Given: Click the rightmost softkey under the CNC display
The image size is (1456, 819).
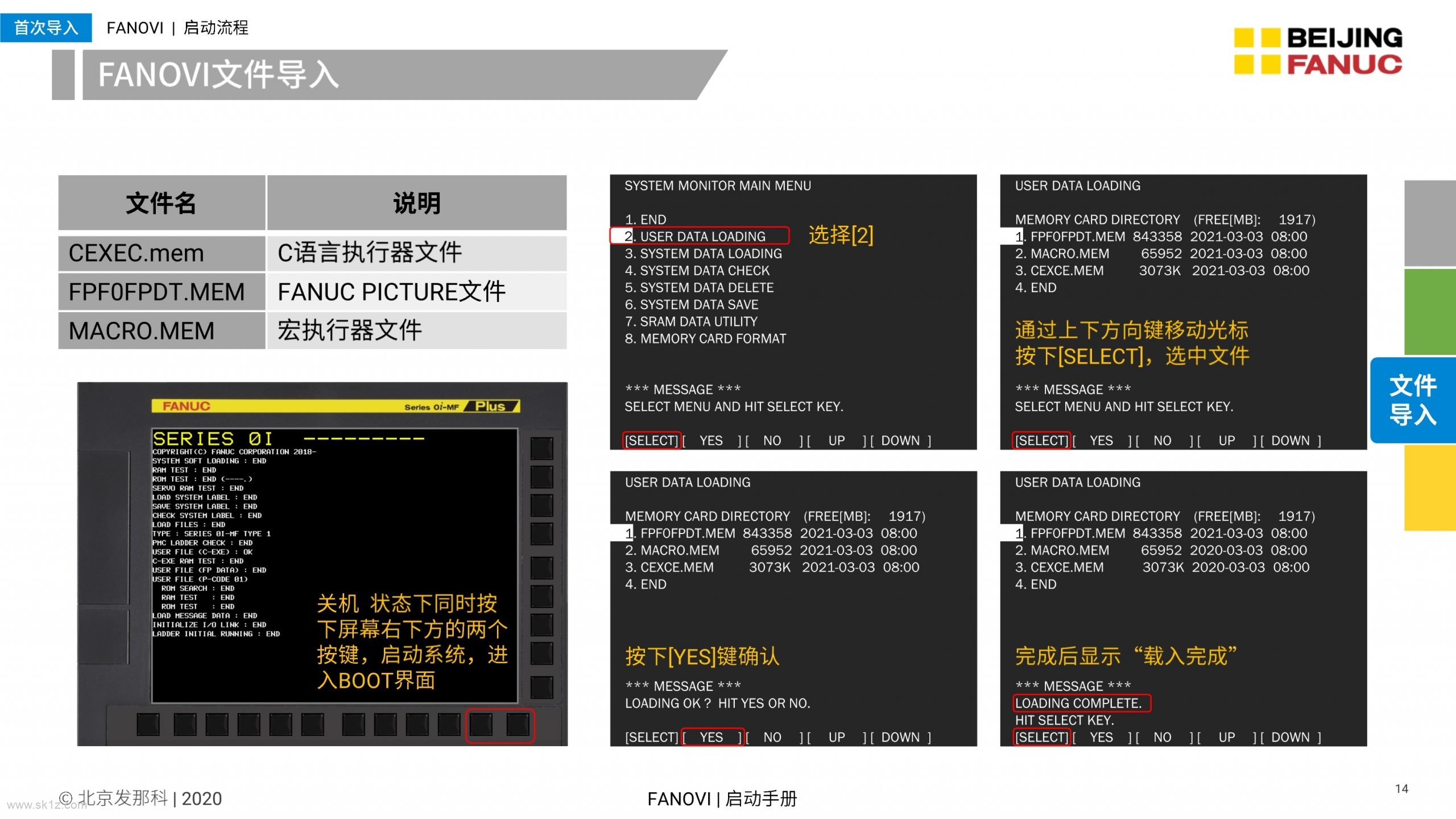Looking at the screenshot, I should pyautogui.click(x=518, y=725).
